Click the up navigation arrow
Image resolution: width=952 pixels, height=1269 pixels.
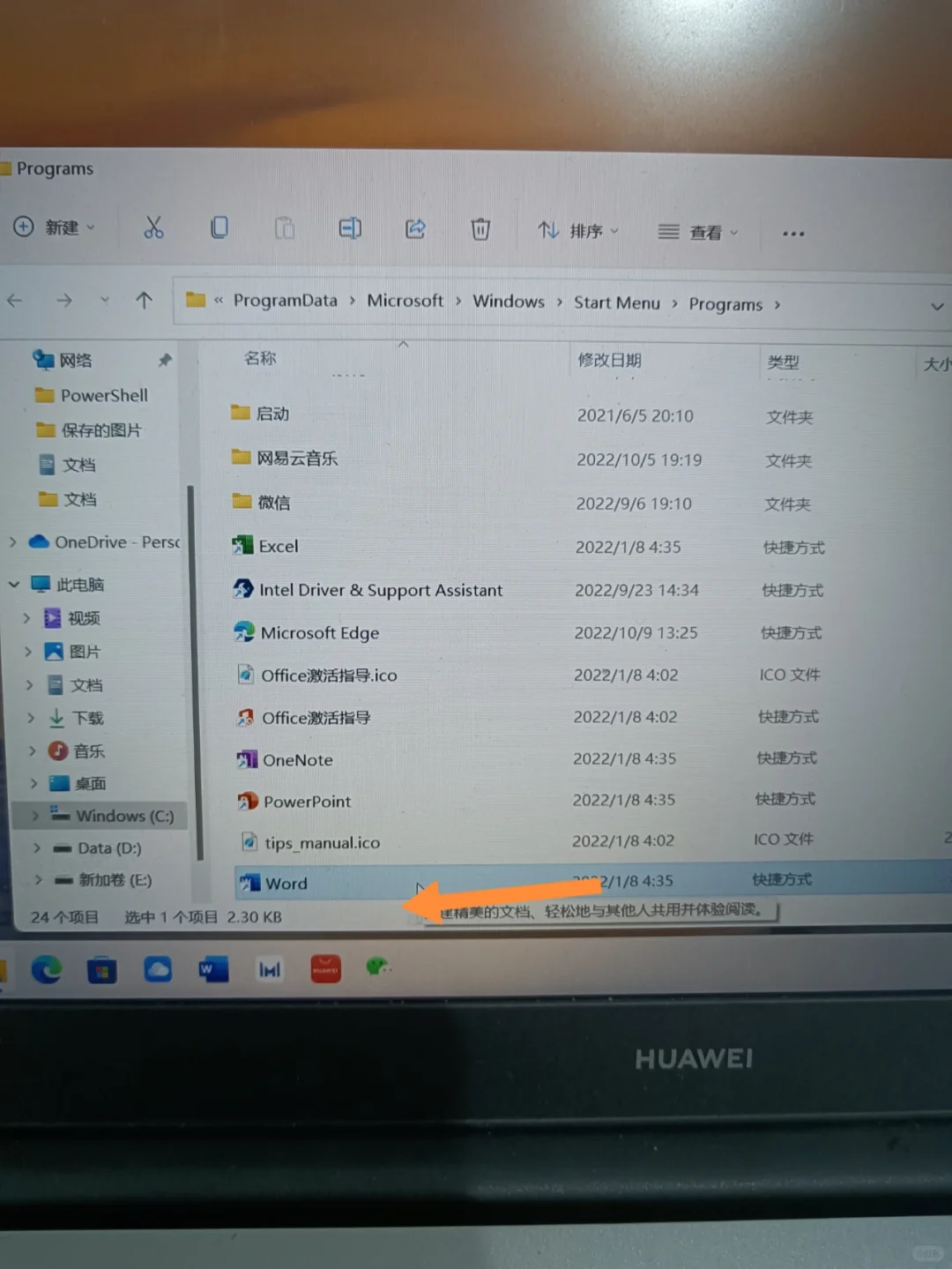pos(144,301)
